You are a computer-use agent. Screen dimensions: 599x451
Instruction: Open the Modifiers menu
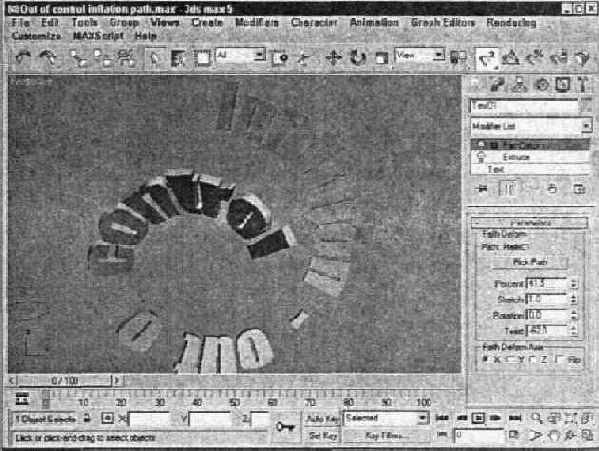click(257, 23)
